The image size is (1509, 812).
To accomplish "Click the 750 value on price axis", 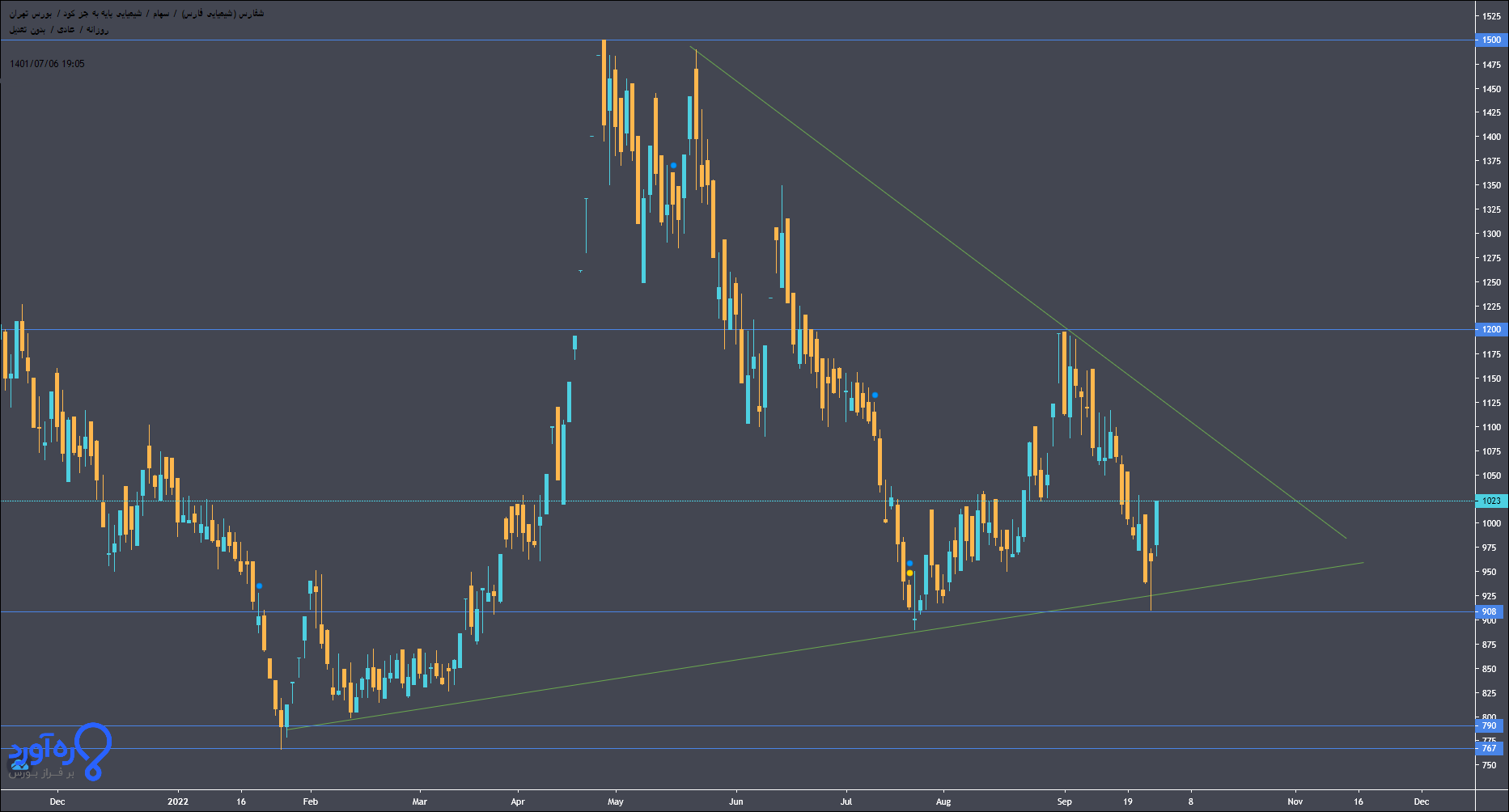I will click(x=1489, y=765).
